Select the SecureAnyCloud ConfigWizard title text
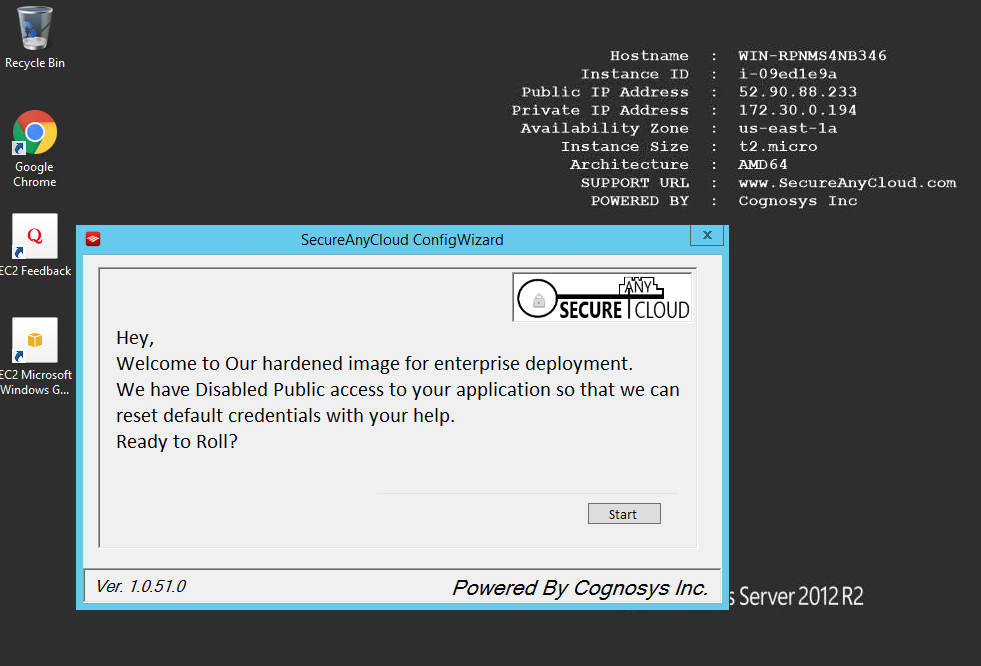The height and width of the screenshot is (666, 981). pyautogui.click(x=402, y=240)
